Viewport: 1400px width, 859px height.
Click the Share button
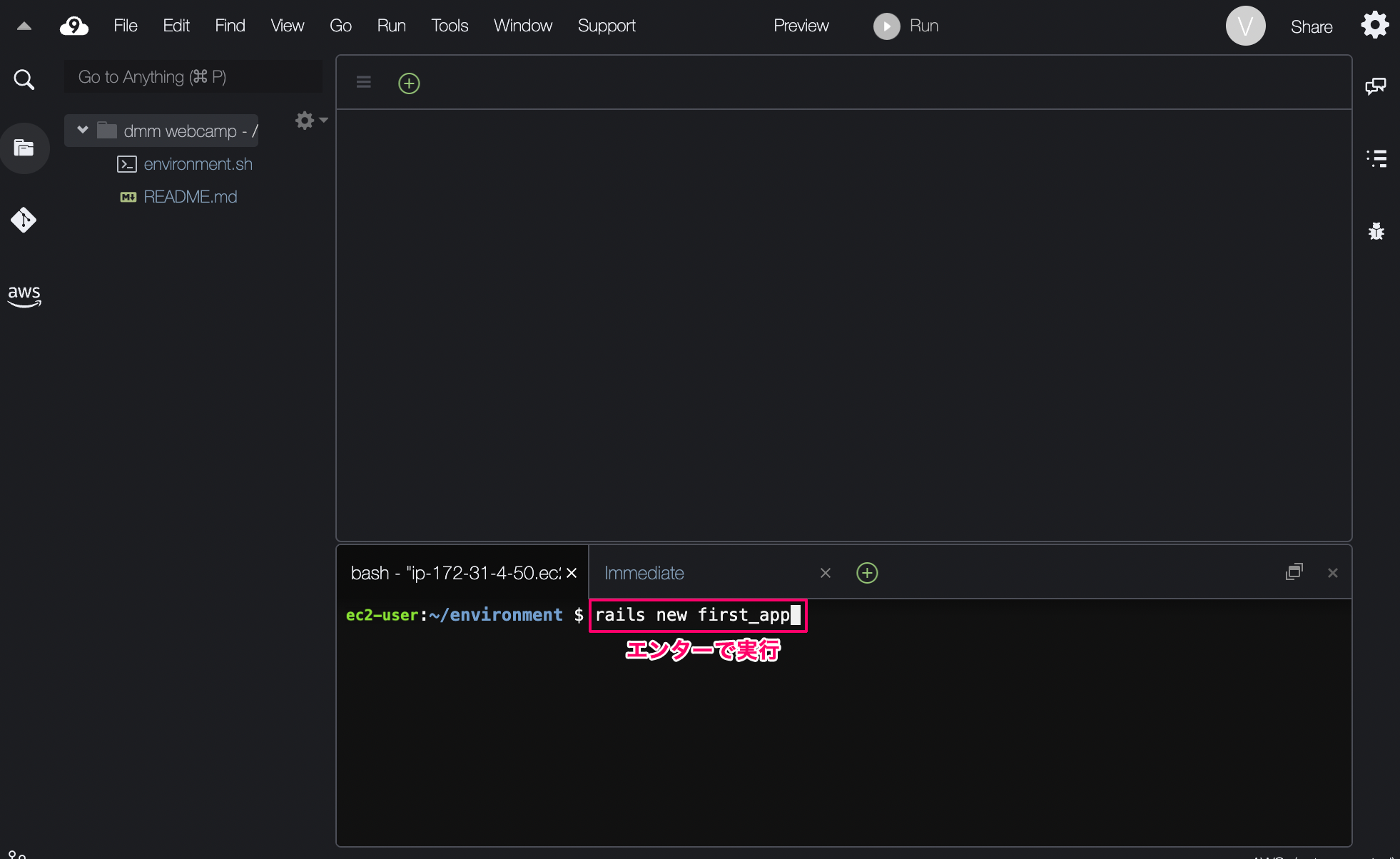tap(1312, 26)
